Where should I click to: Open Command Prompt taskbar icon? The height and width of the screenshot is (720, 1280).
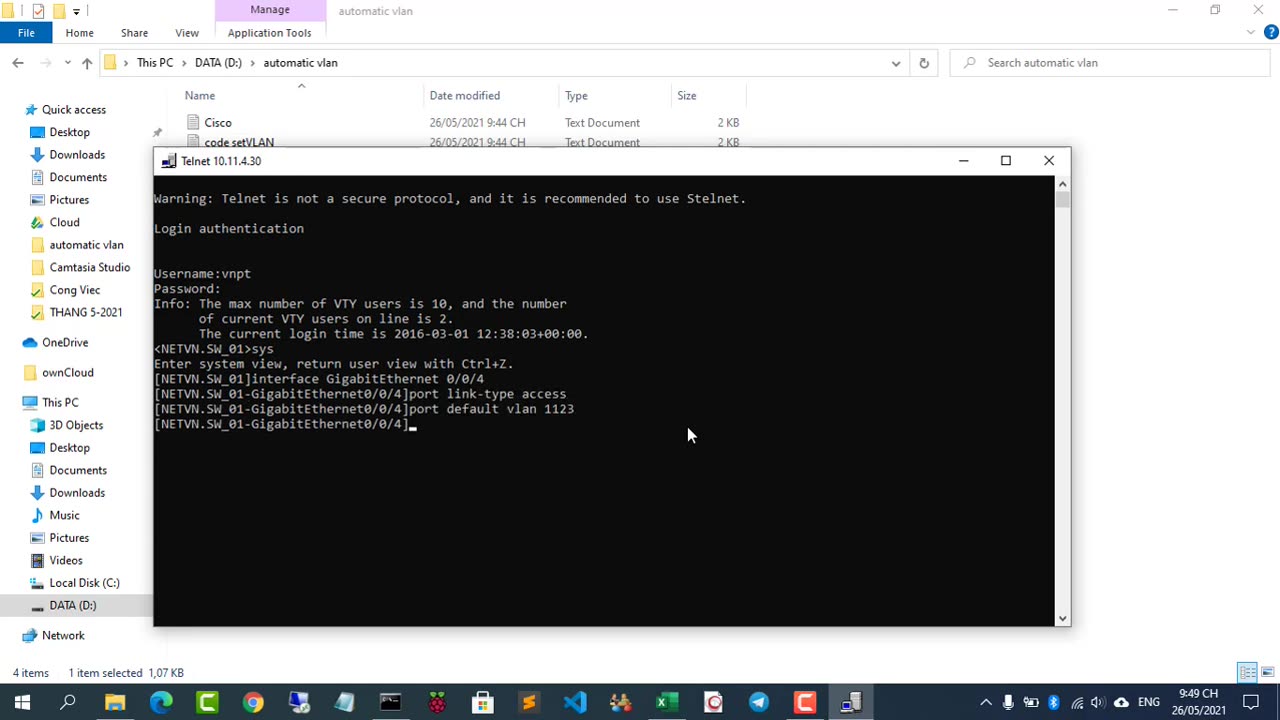pyautogui.click(x=390, y=703)
